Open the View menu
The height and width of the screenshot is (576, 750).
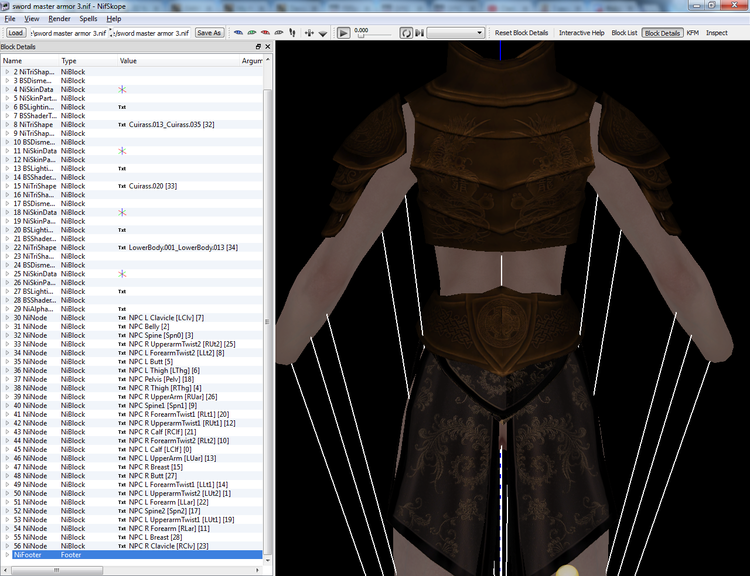(32, 19)
